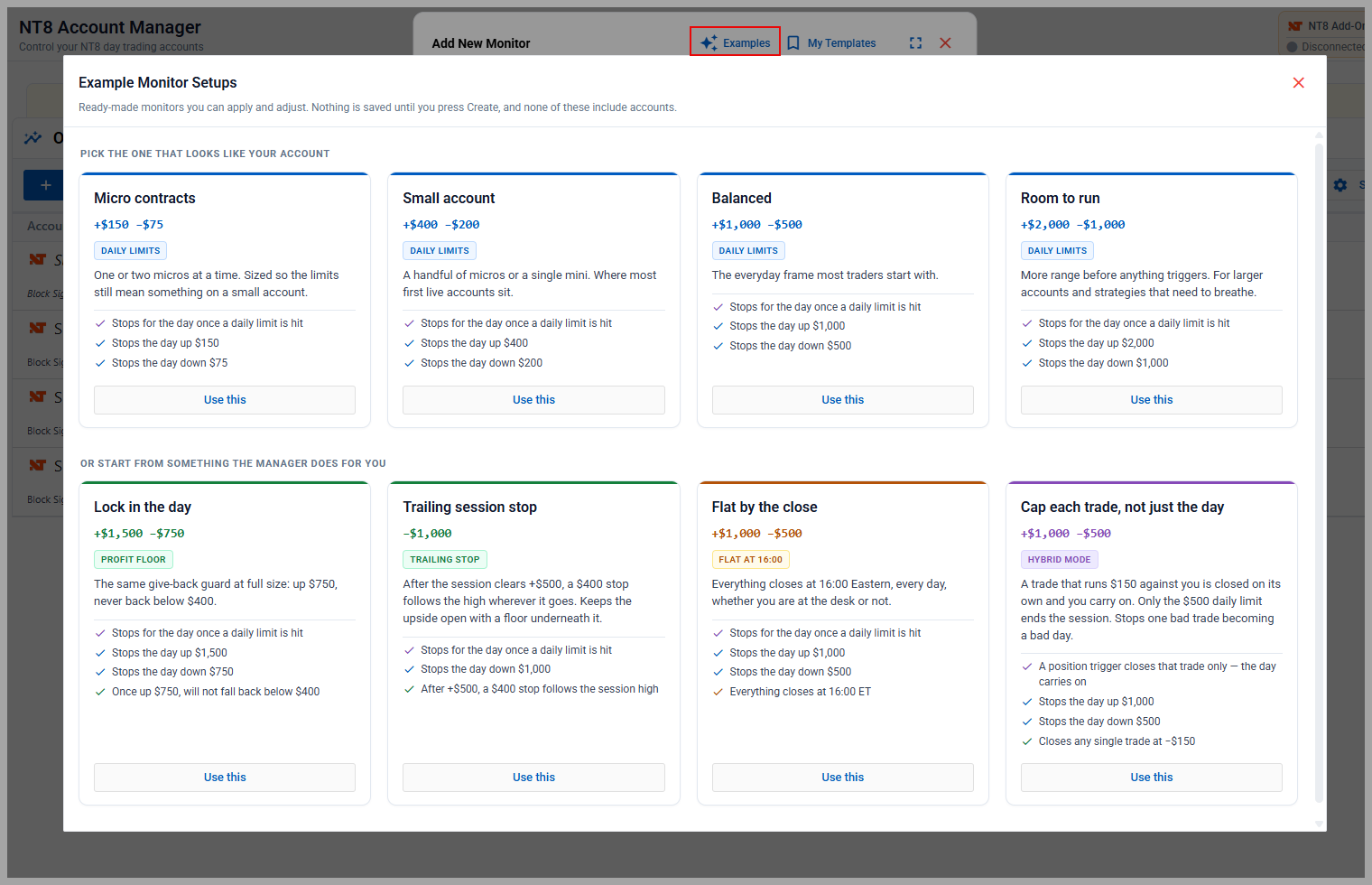Click 'Stops the day down $1,000' in Room to run

1103,363
